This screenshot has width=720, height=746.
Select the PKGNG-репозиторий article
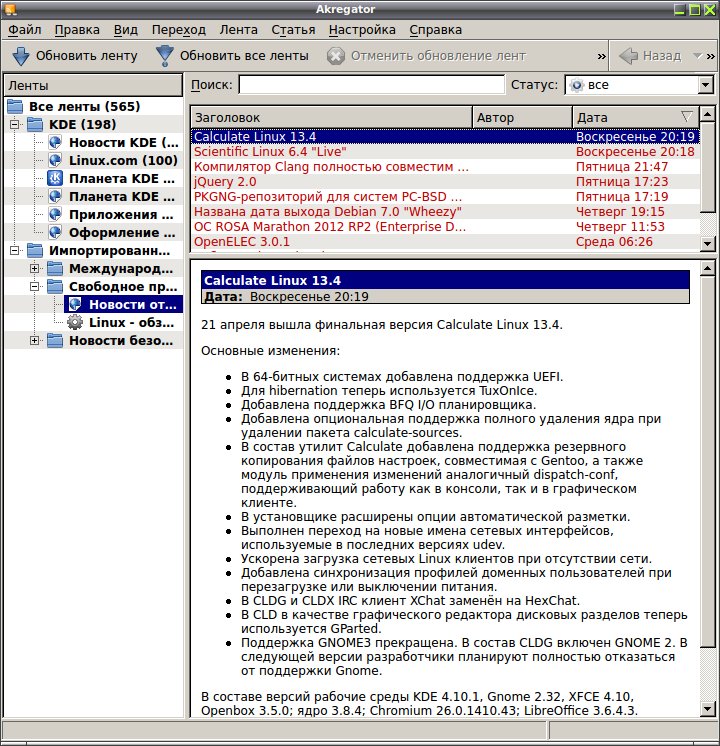click(x=445, y=197)
